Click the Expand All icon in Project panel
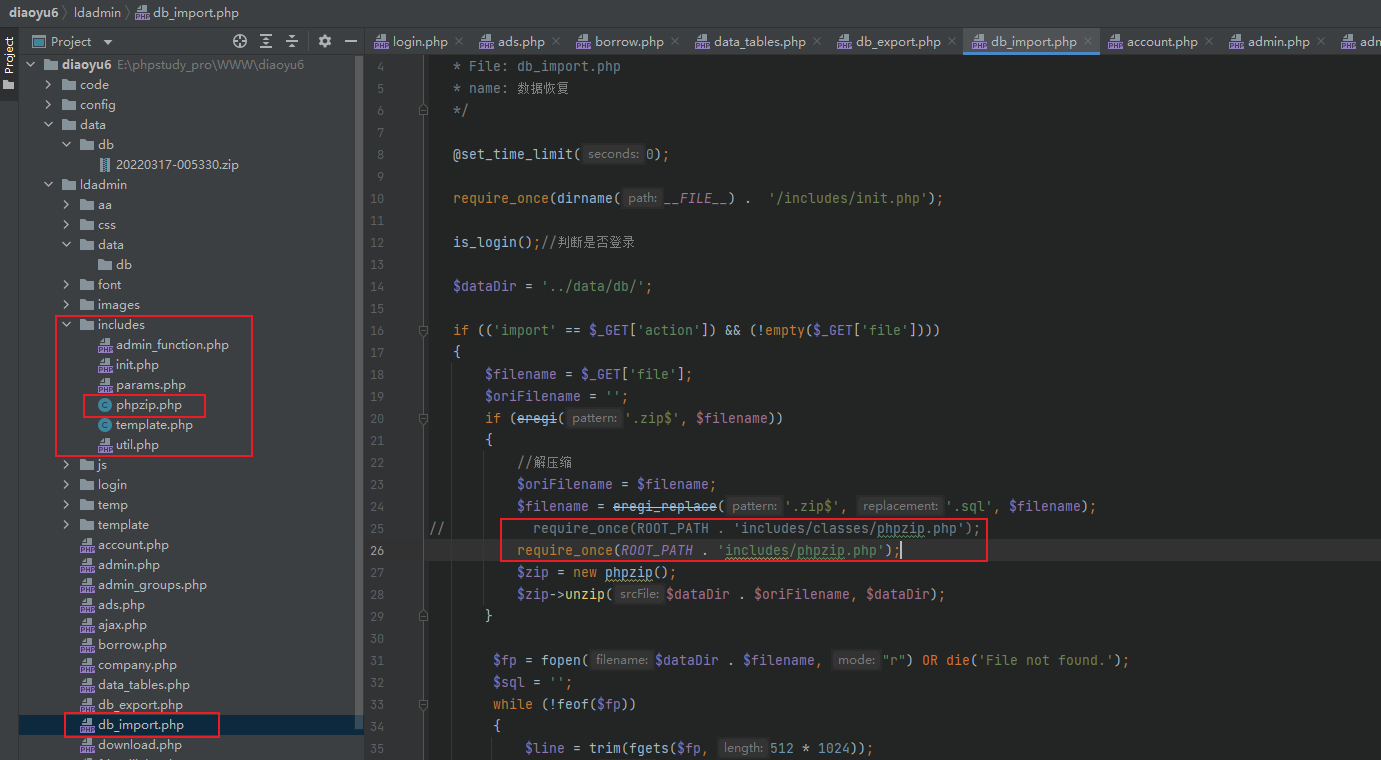 (x=266, y=41)
